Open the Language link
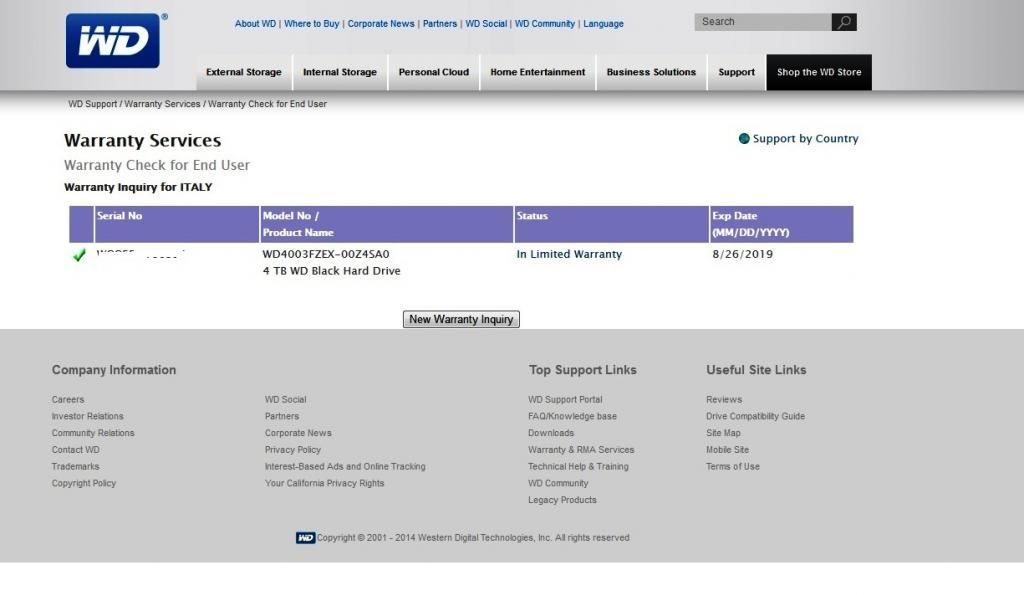The height and width of the screenshot is (595, 1024). (x=603, y=24)
